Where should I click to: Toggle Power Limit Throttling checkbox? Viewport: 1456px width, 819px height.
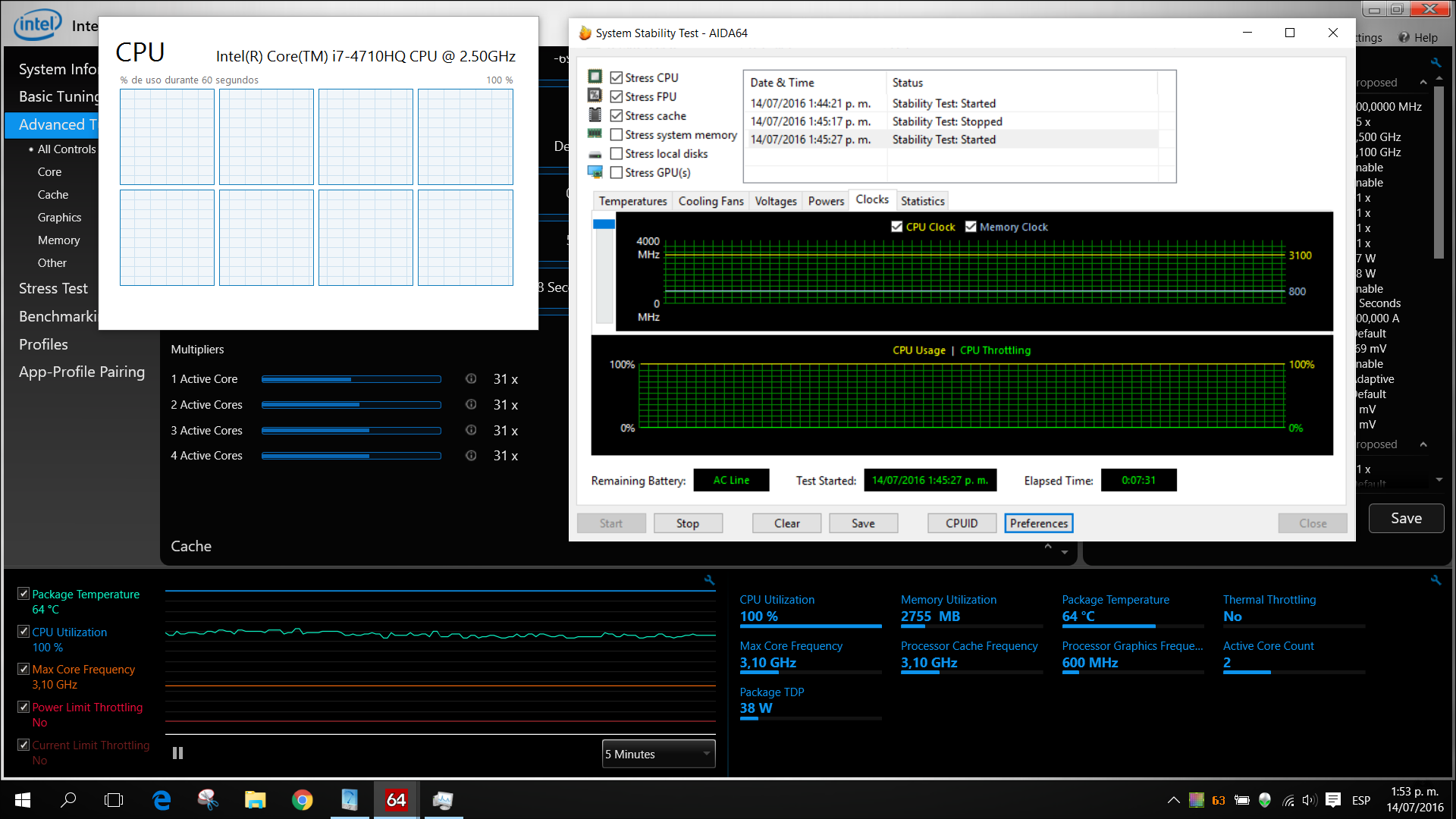pyautogui.click(x=24, y=707)
